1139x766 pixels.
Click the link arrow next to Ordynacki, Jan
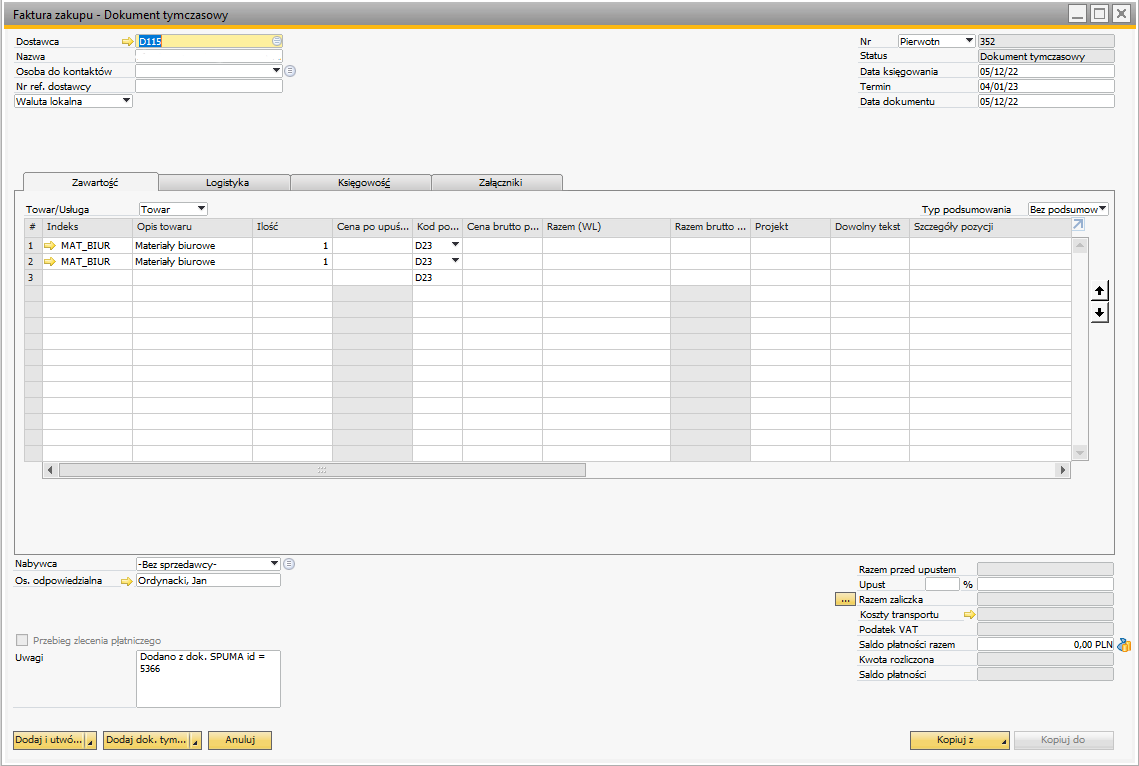[127, 580]
